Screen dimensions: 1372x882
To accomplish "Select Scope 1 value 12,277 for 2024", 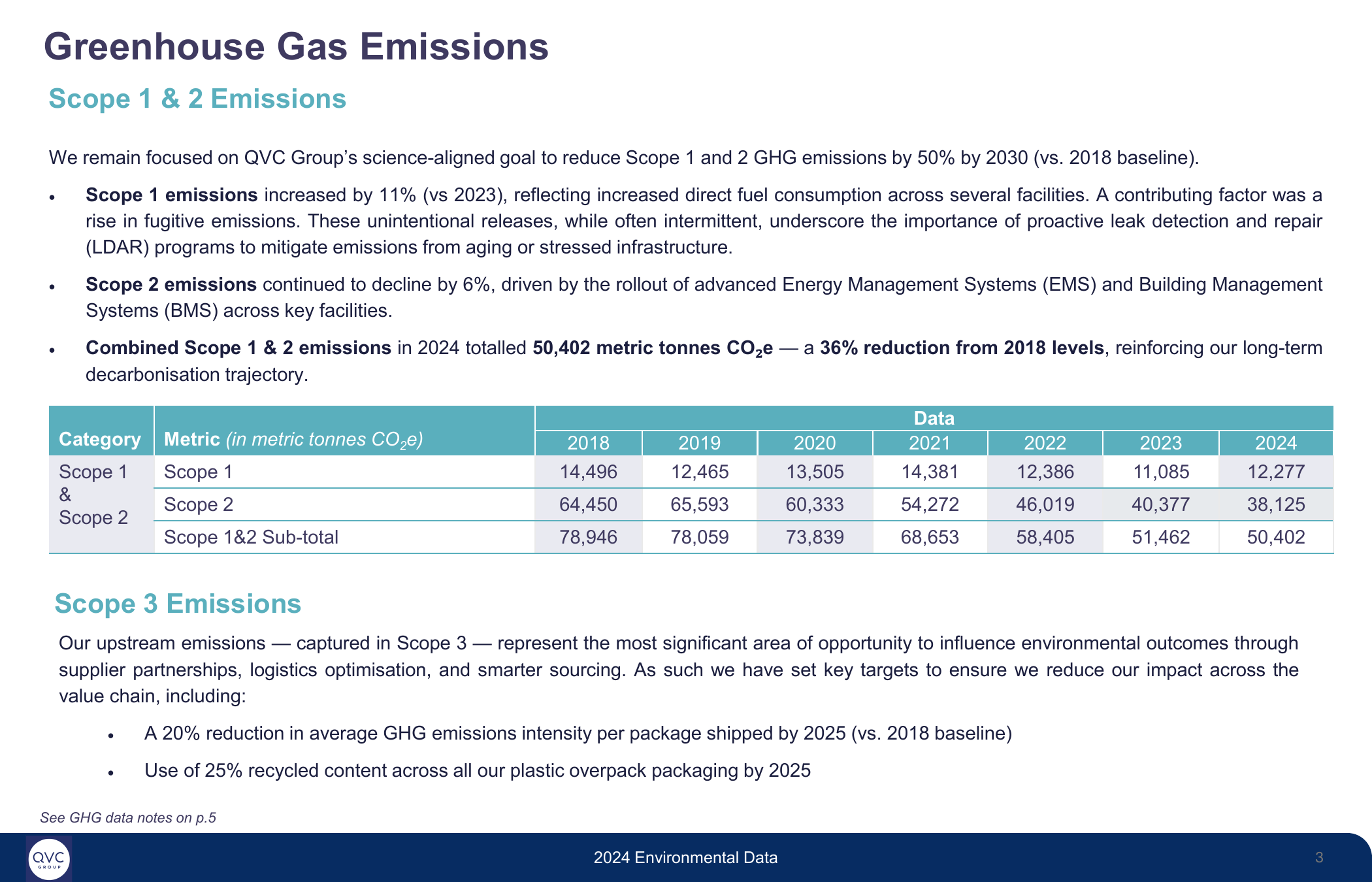I will tap(1276, 472).
